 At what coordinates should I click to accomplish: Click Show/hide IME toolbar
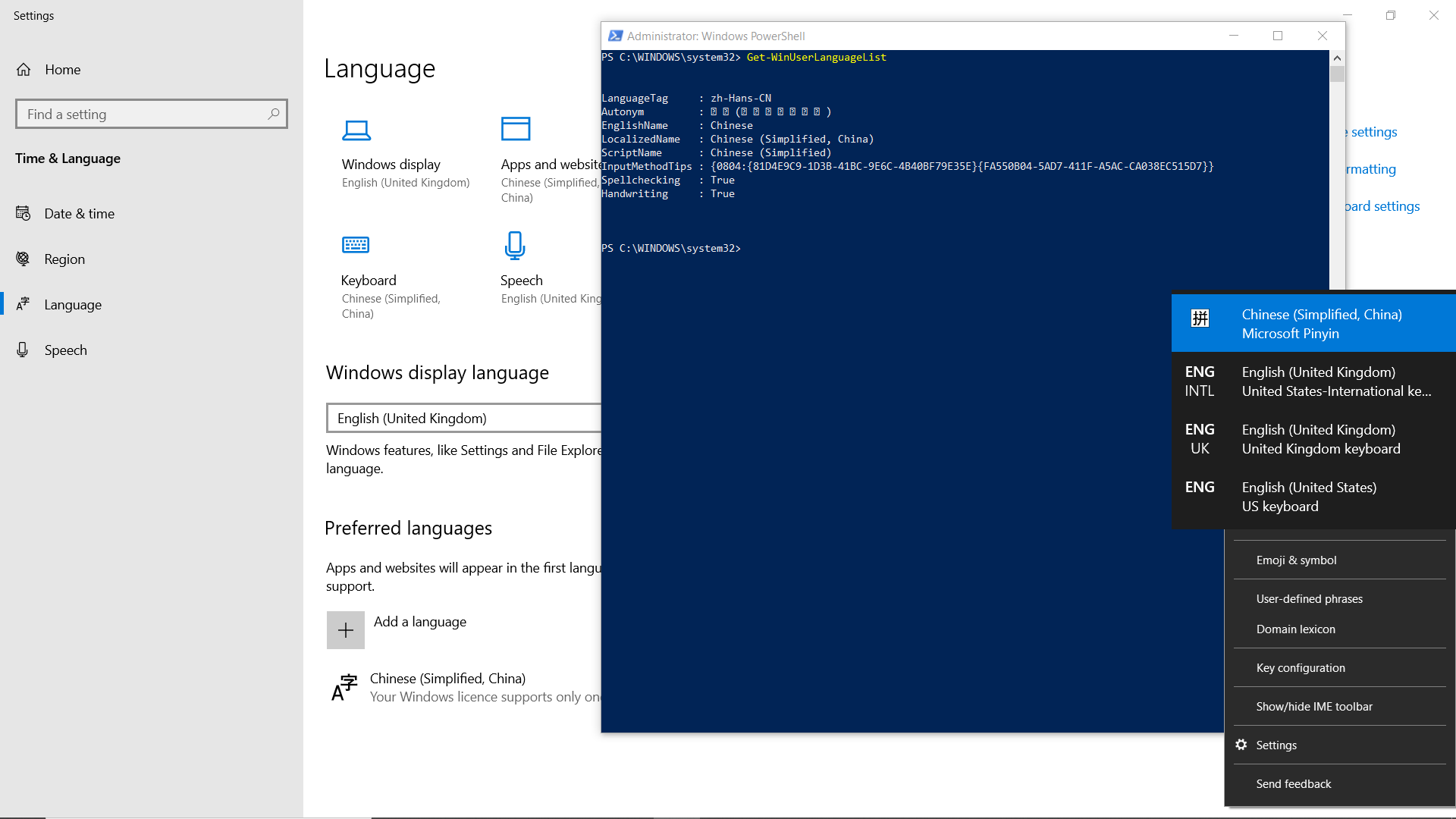pos(1339,707)
